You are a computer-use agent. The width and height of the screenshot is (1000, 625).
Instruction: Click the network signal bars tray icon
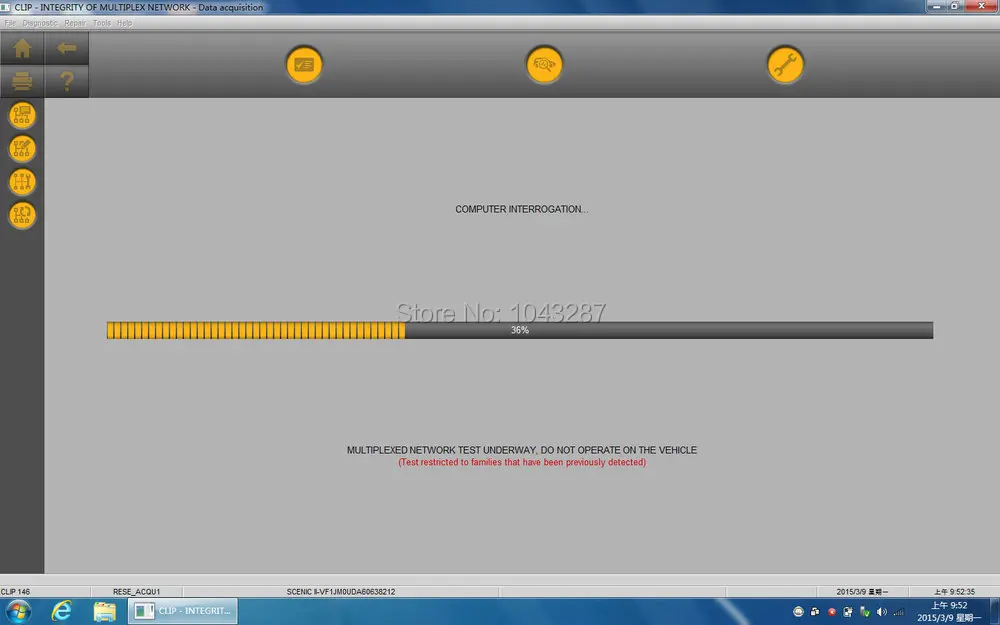click(899, 612)
